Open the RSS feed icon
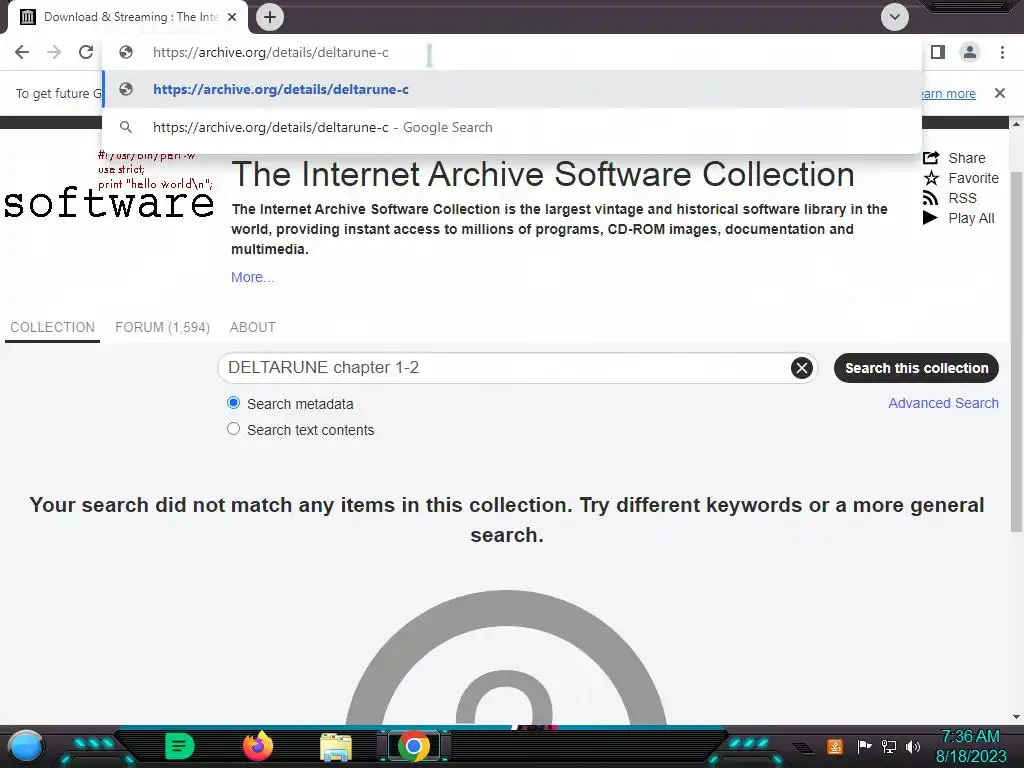The height and width of the screenshot is (768, 1024). tap(931, 198)
